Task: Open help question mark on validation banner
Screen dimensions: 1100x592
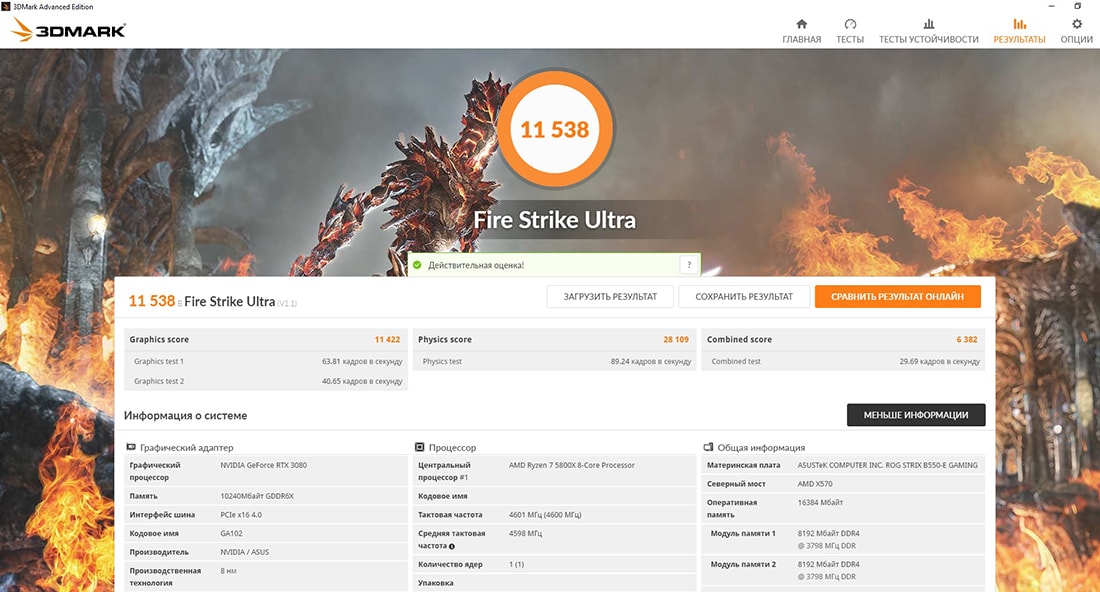Action: coord(689,264)
